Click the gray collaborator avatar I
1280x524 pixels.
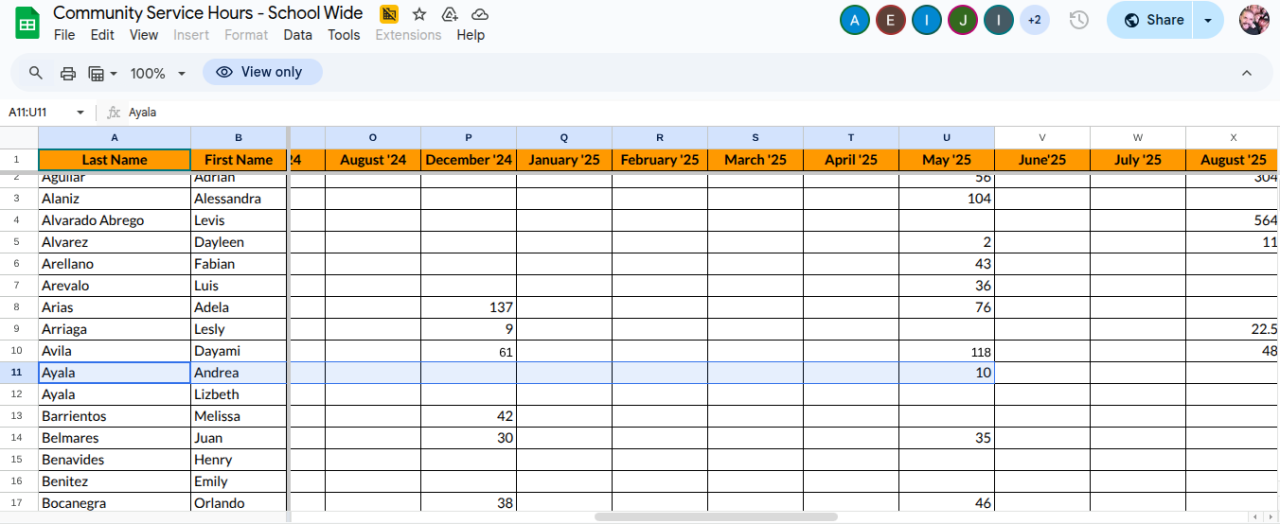pyautogui.click(x=998, y=20)
